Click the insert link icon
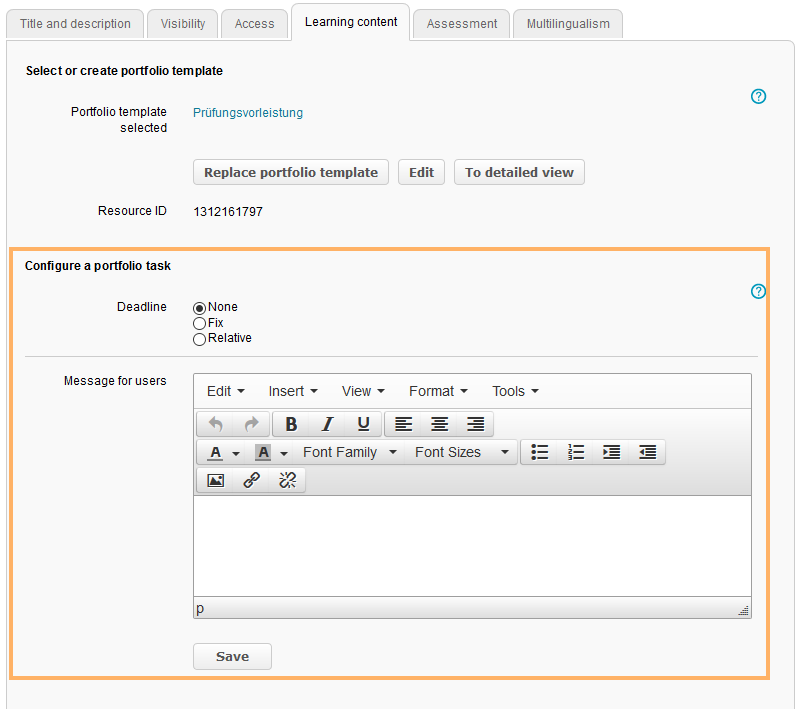803x709 pixels. click(251, 480)
